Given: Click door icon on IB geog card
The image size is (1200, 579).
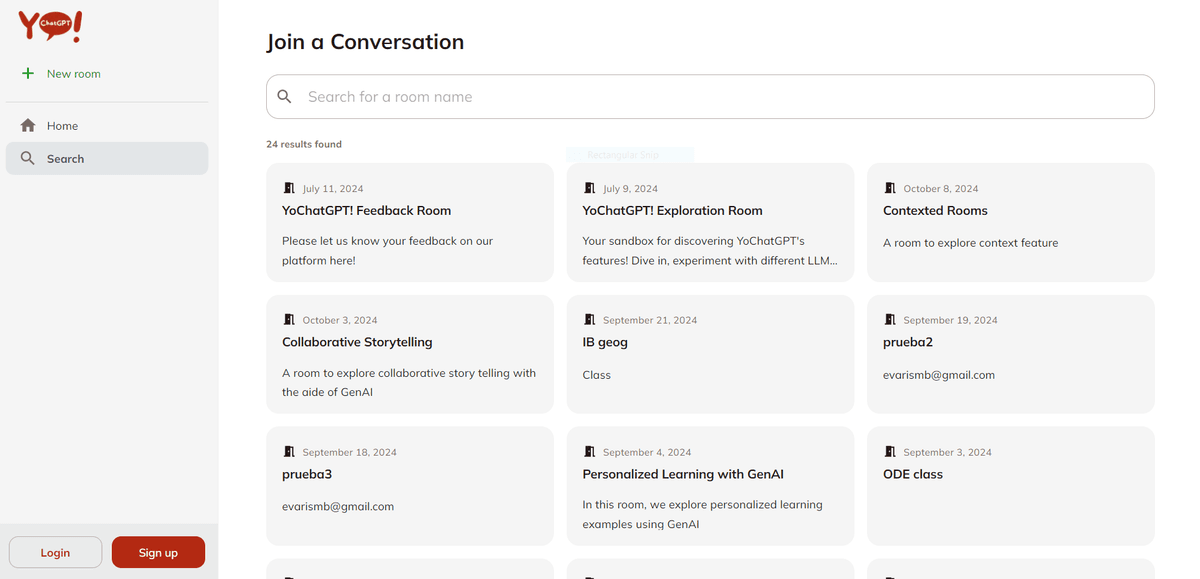Looking at the screenshot, I should (589, 320).
